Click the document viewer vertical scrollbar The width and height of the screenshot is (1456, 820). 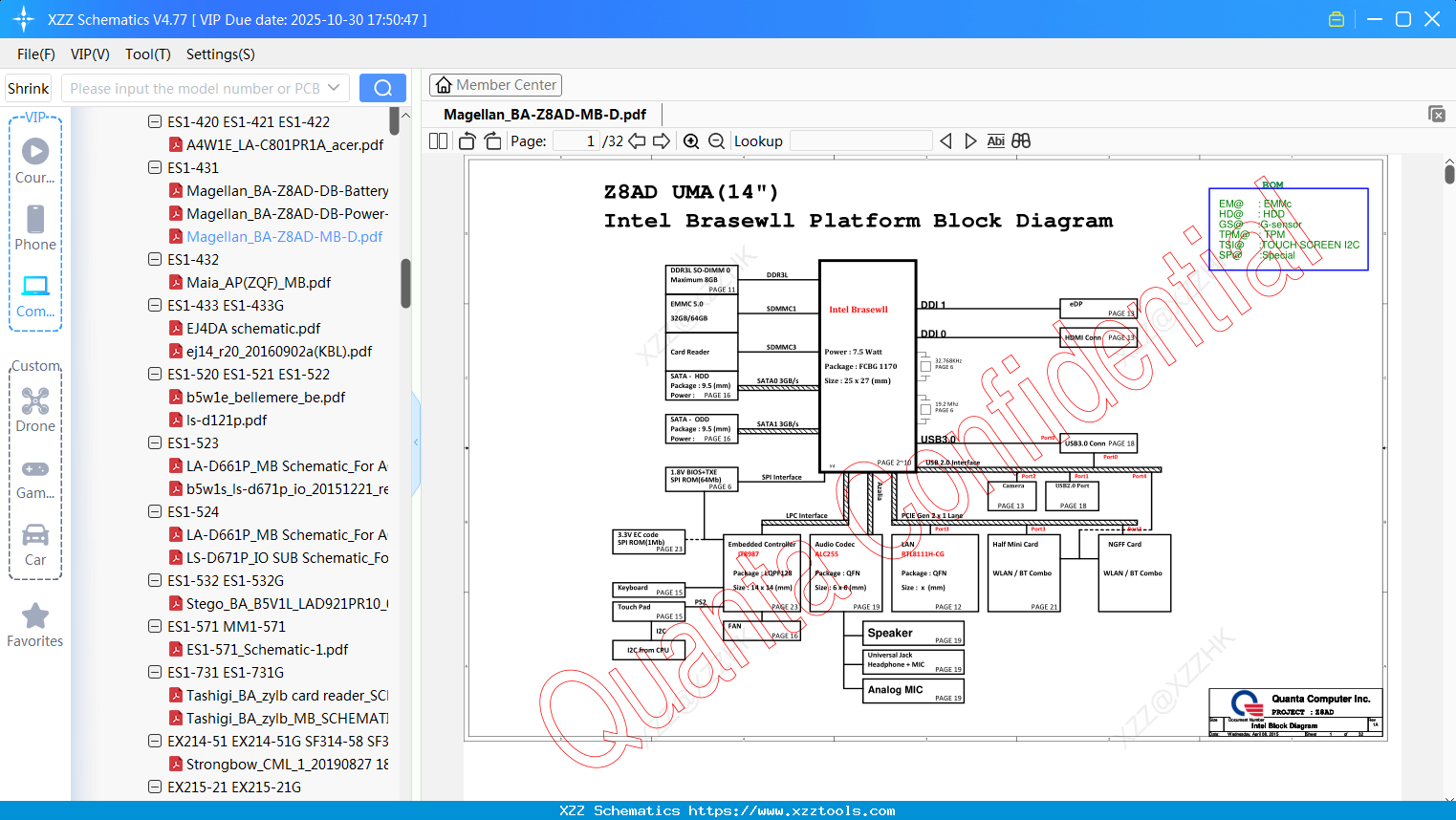click(x=1449, y=174)
